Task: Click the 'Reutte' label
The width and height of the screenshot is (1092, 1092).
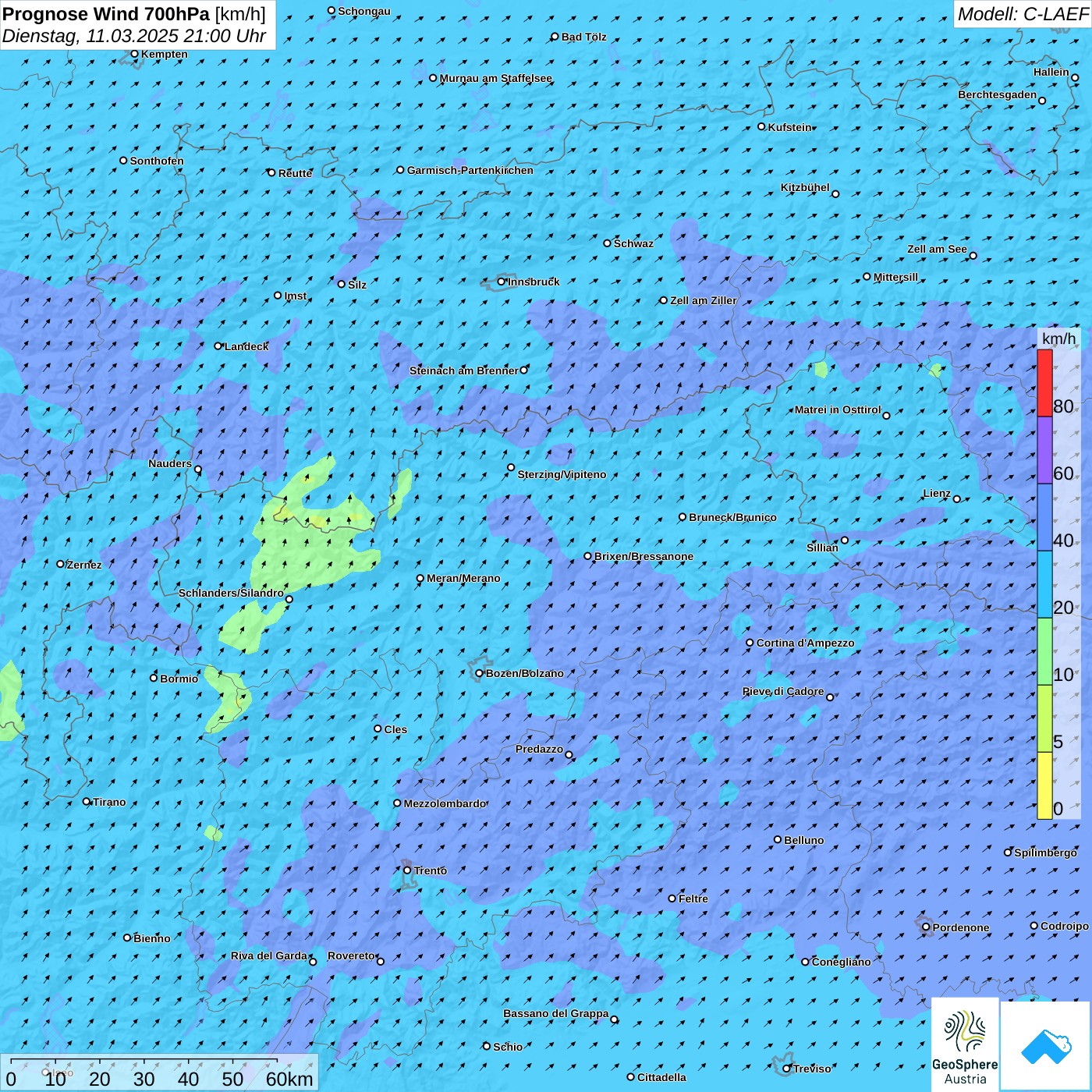Action: (295, 173)
